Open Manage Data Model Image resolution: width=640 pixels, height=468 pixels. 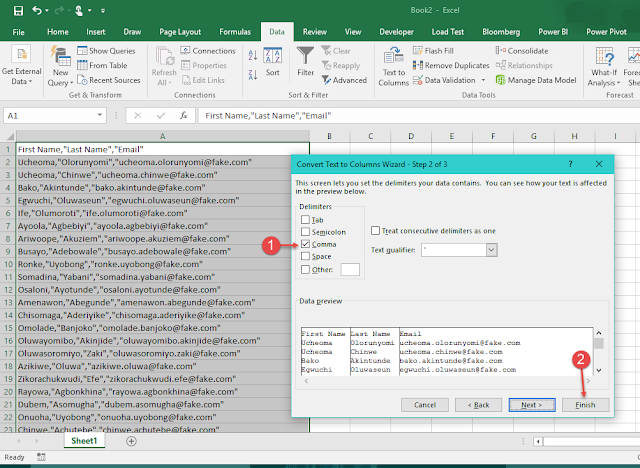tap(536, 80)
